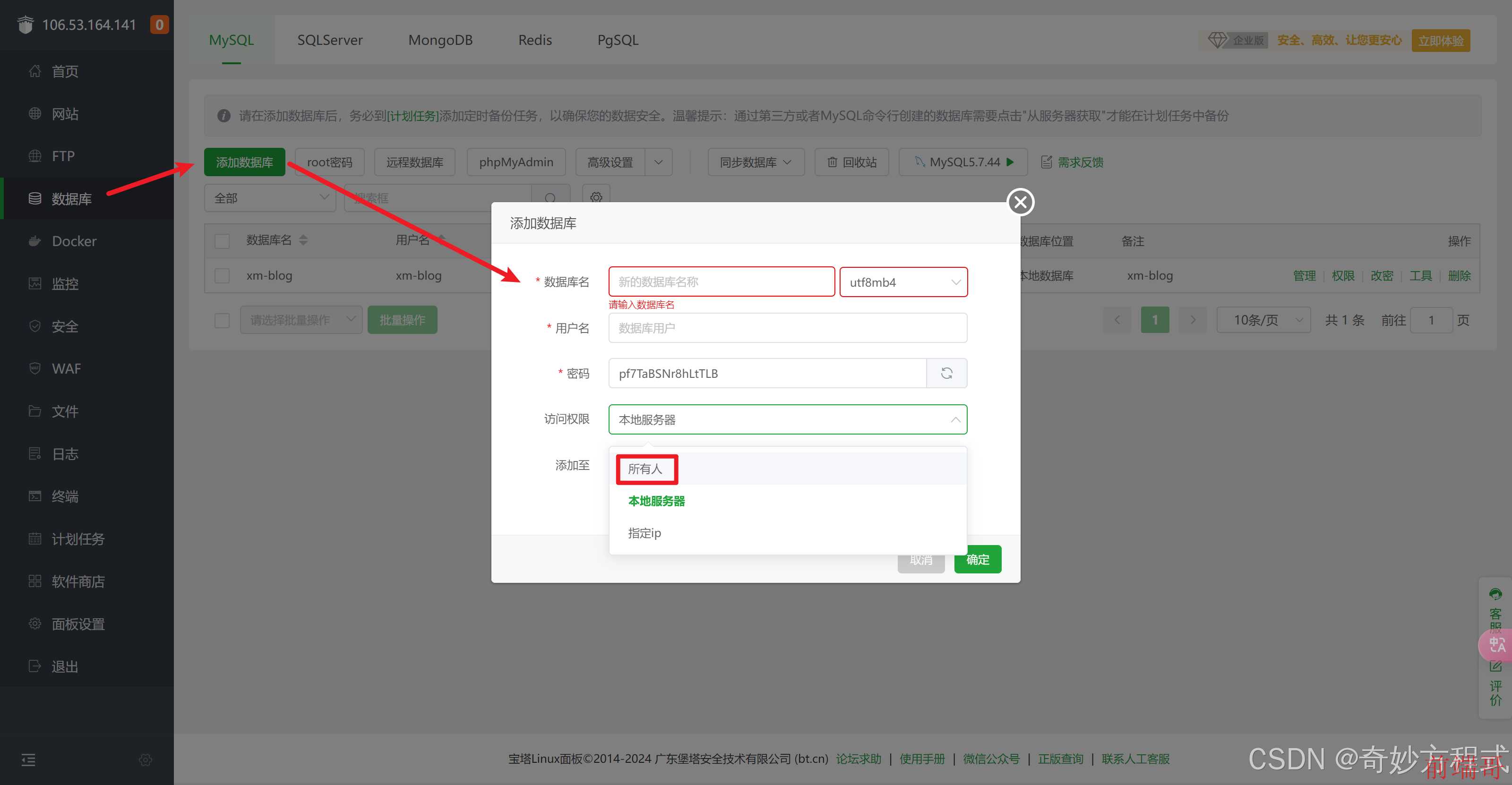Tick the checkbox for xm-blog row
Image resolution: width=1512 pixels, height=785 pixels.
coord(222,276)
